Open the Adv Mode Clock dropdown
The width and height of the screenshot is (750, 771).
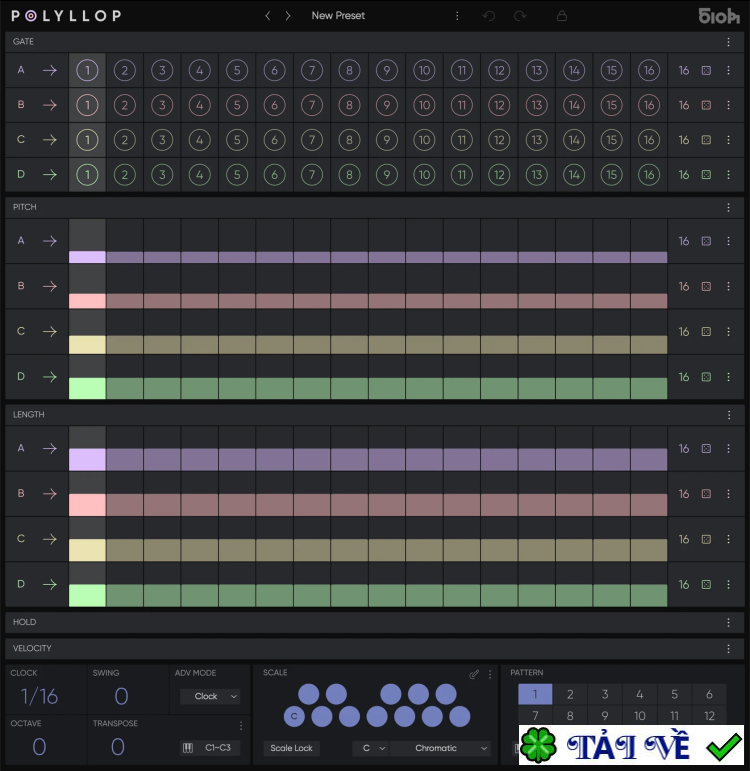pyautogui.click(x=210, y=696)
